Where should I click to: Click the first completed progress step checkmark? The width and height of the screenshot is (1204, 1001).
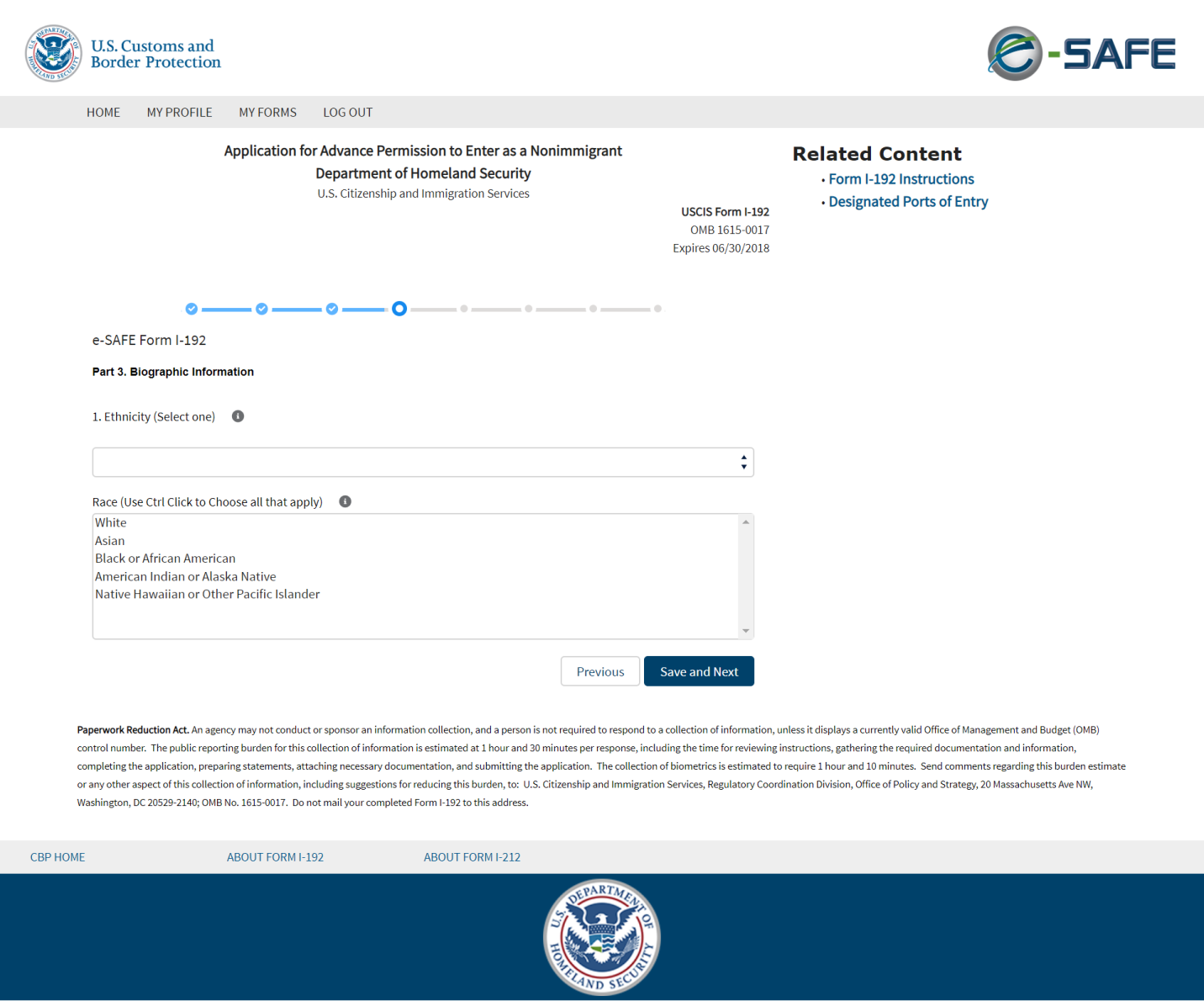click(x=192, y=309)
